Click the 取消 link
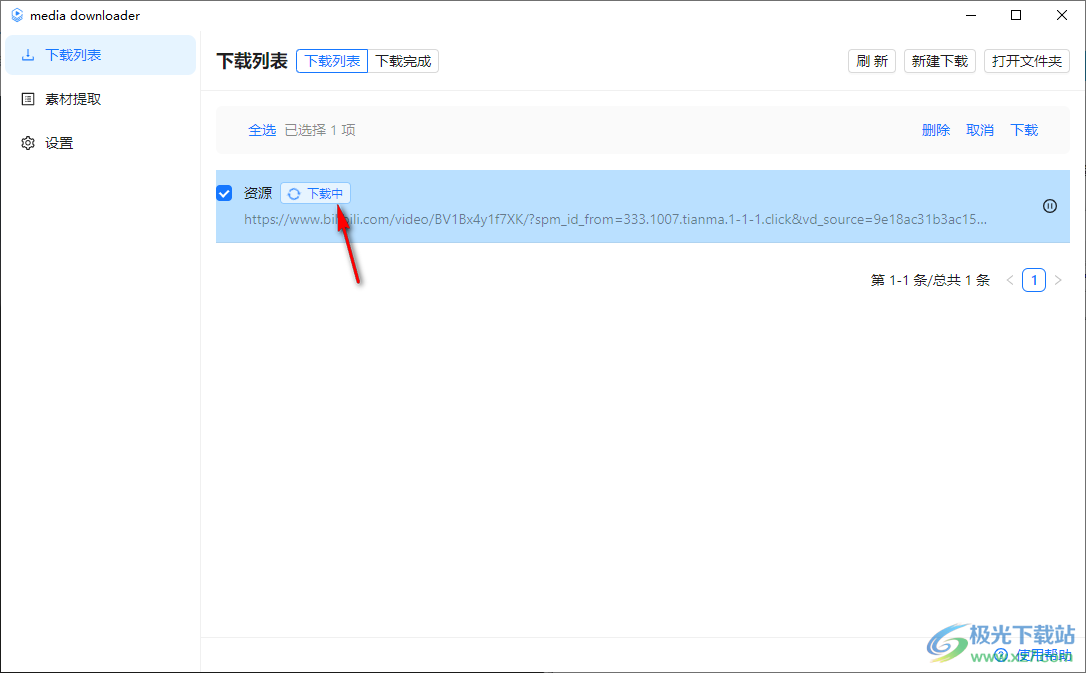The width and height of the screenshot is (1086, 673). coord(980,130)
